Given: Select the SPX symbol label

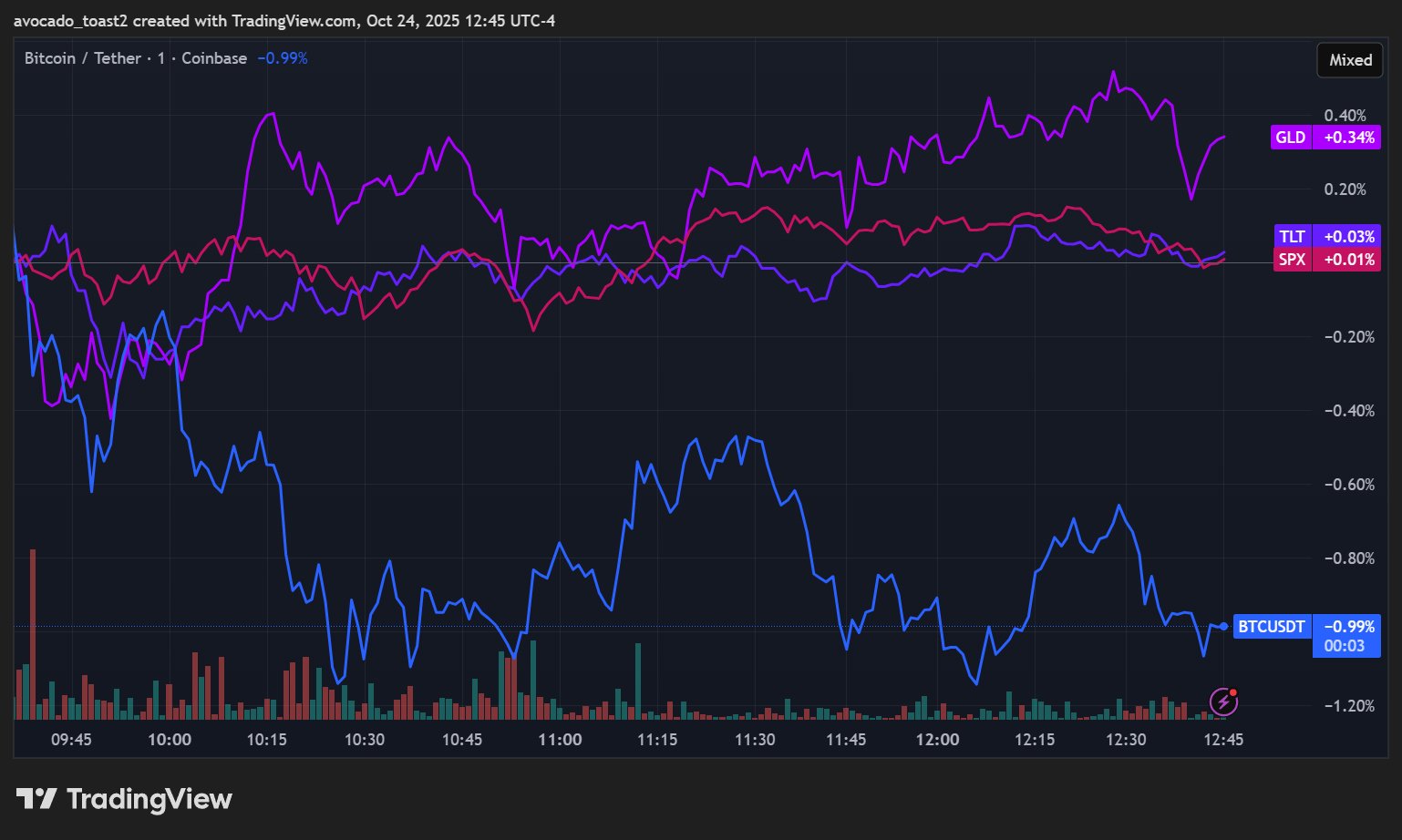Looking at the screenshot, I should pyautogui.click(x=1292, y=260).
